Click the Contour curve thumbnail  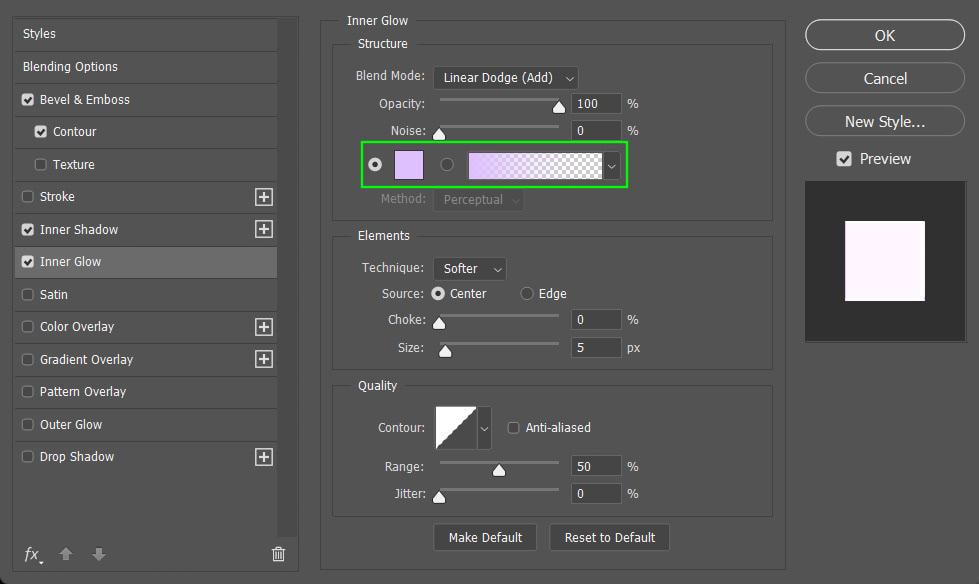point(456,428)
